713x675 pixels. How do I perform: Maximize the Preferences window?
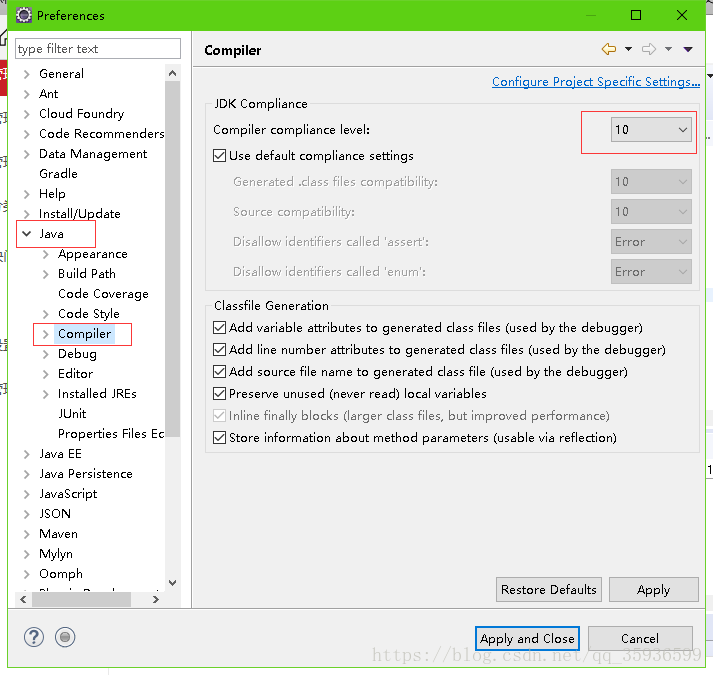tap(636, 15)
